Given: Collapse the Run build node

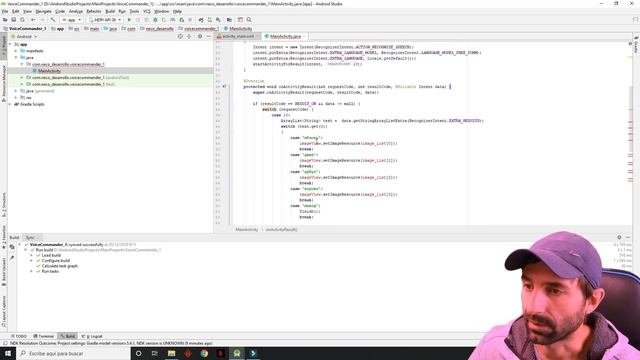Looking at the screenshot, I should [x=26, y=250].
